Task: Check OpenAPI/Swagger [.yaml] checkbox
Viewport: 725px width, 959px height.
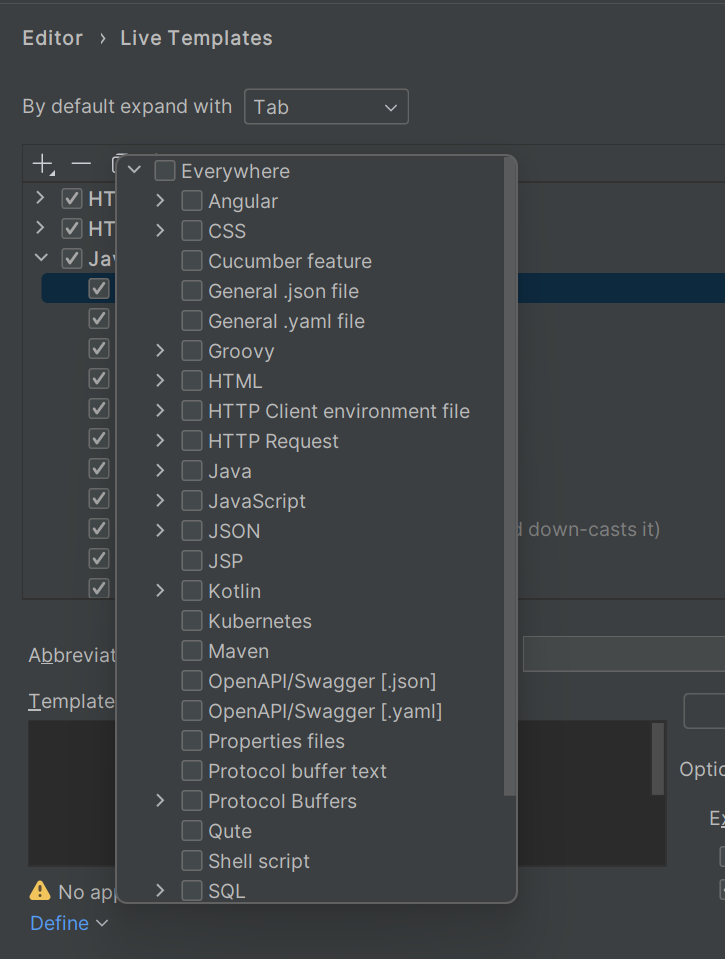Action: pyautogui.click(x=192, y=710)
